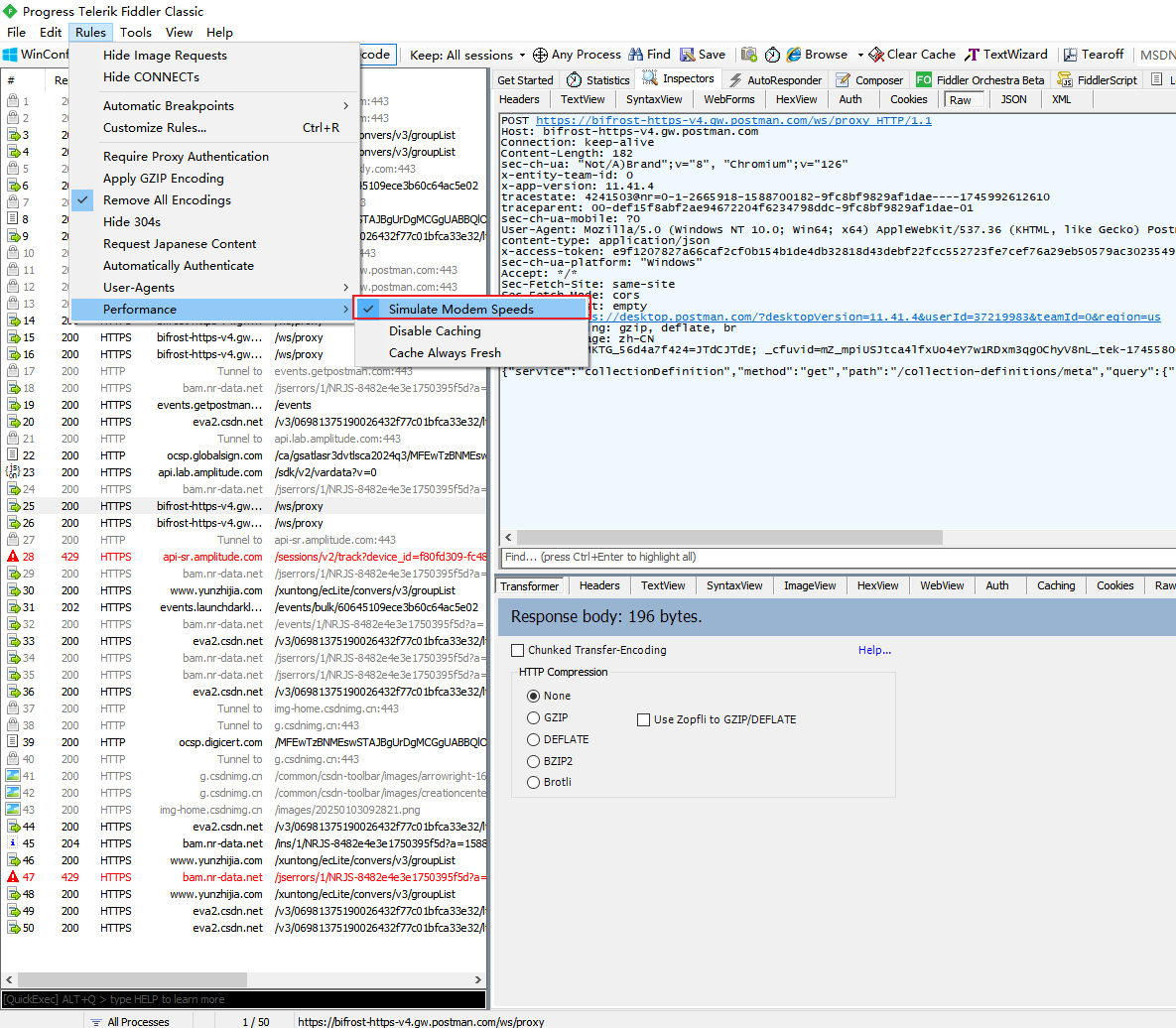Screen dimensions: 1176x1028
Task: Click Apply GZIP Encoding menu entry
Action: [213, 179]
